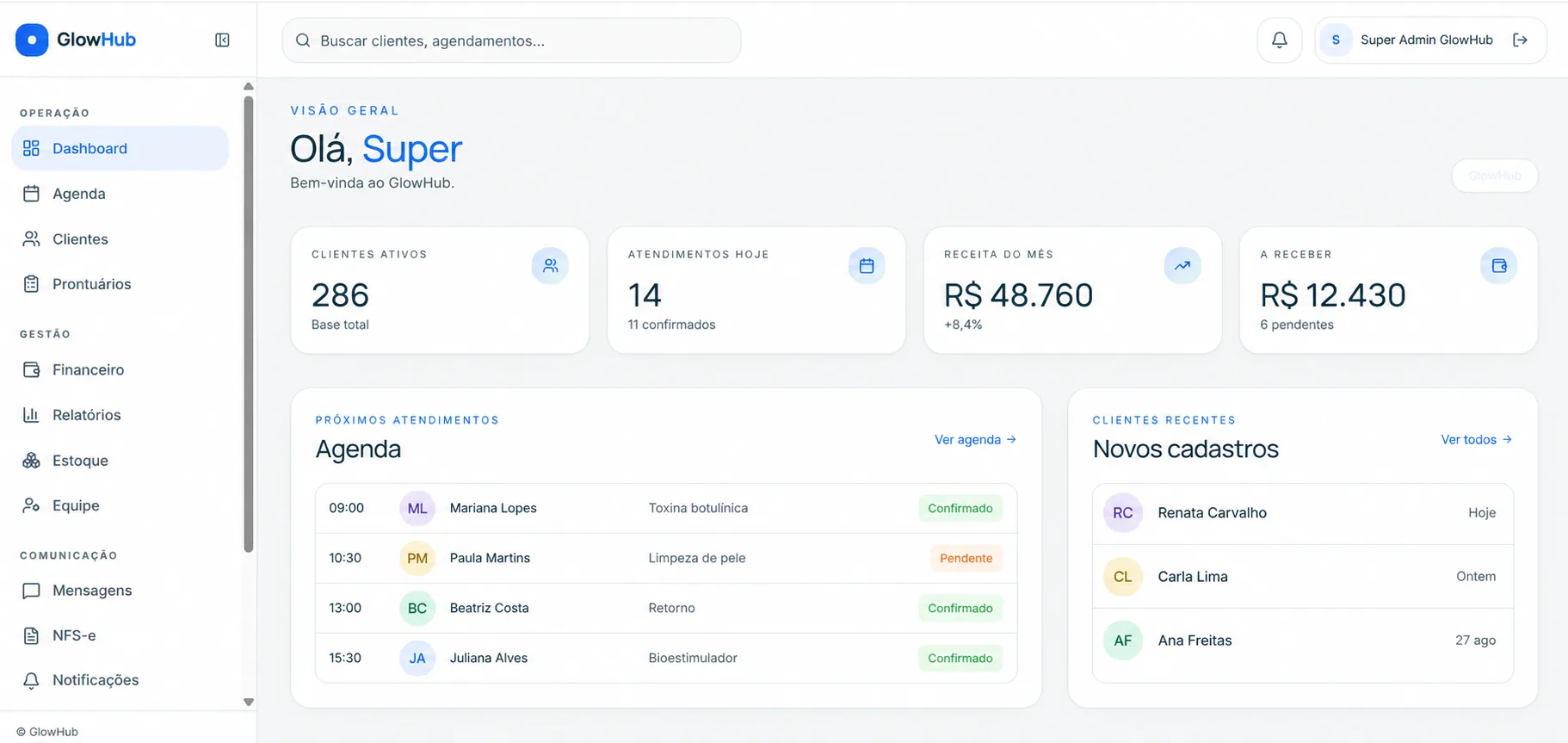Click Paula Martins' PM avatar
This screenshot has width=1568, height=743.
(x=417, y=558)
